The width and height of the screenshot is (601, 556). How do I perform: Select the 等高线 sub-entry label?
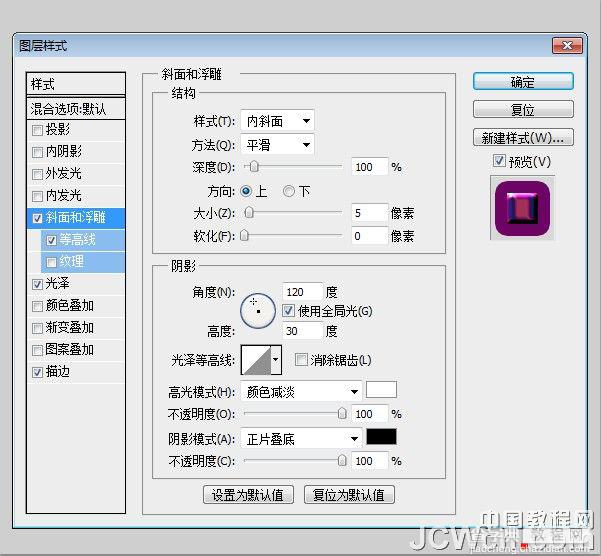coord(77,240)
